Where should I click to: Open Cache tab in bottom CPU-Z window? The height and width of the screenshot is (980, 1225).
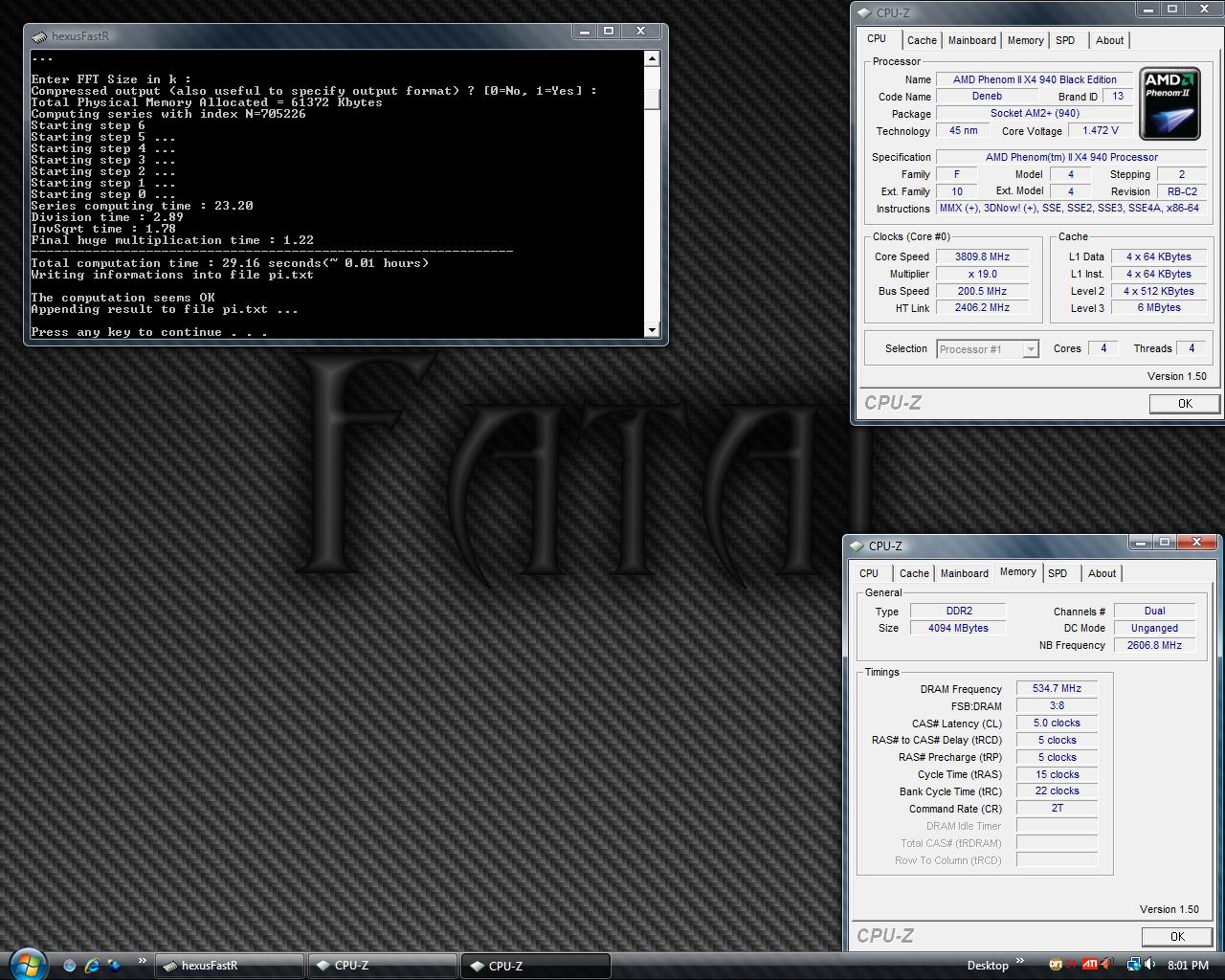(x=914, y=573)
